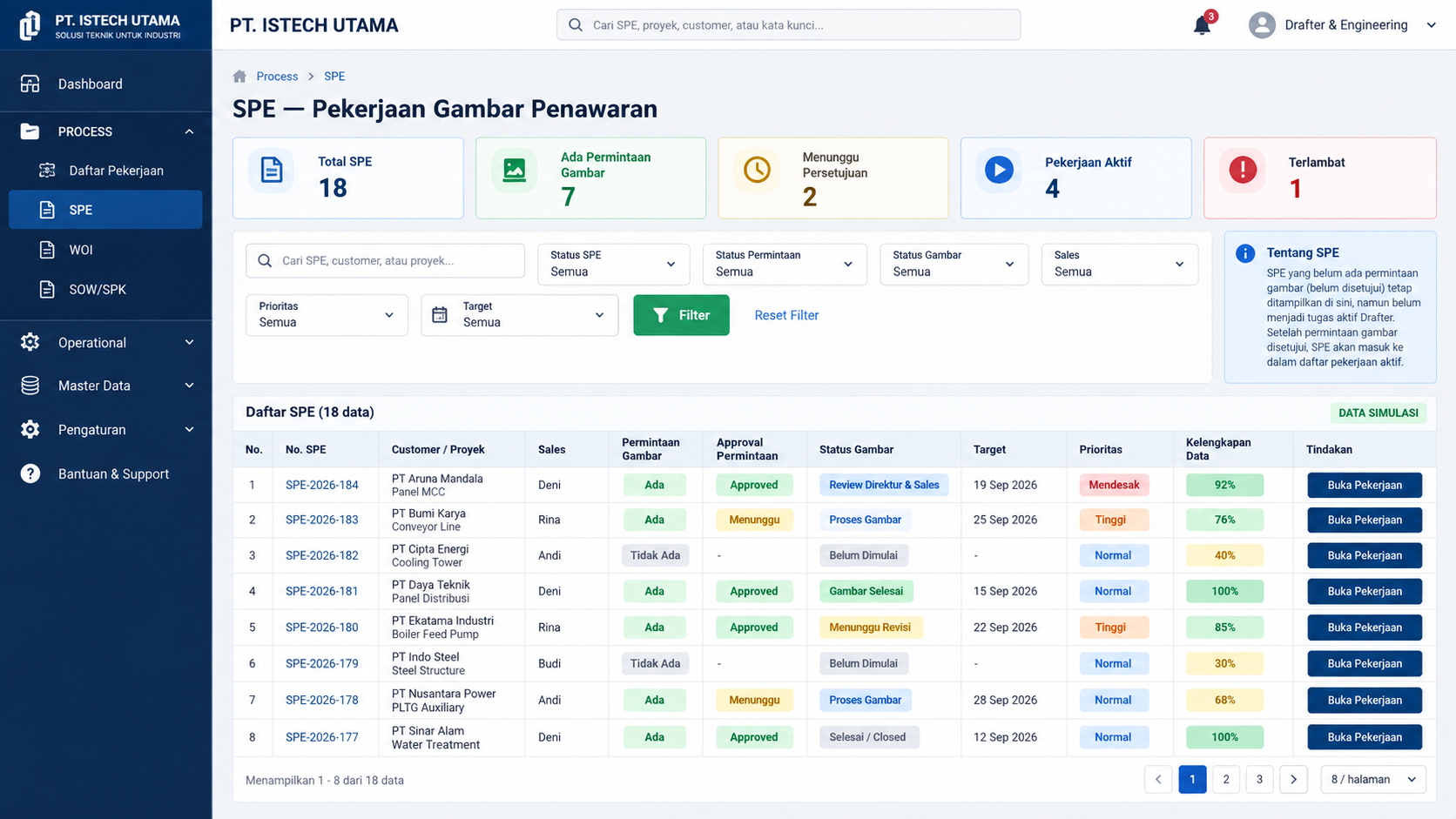Screen dimensions: 1456x819
Task: Open the SOW/SPK menu item
Action: (x=105, y=289)
